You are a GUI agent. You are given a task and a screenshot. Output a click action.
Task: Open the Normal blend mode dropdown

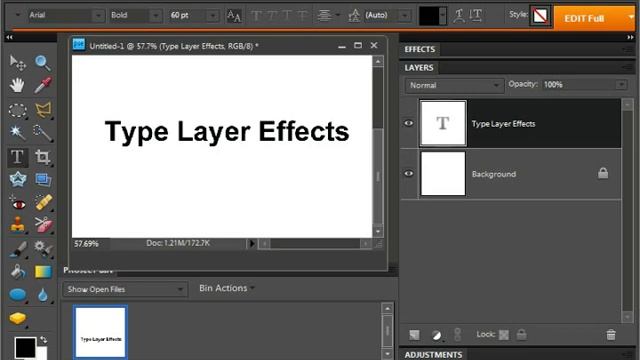point(454,85)
